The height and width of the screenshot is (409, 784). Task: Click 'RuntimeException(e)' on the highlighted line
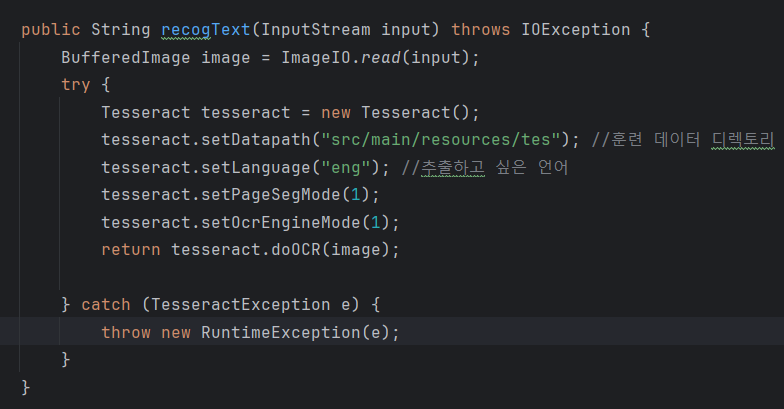click(296, 332)
